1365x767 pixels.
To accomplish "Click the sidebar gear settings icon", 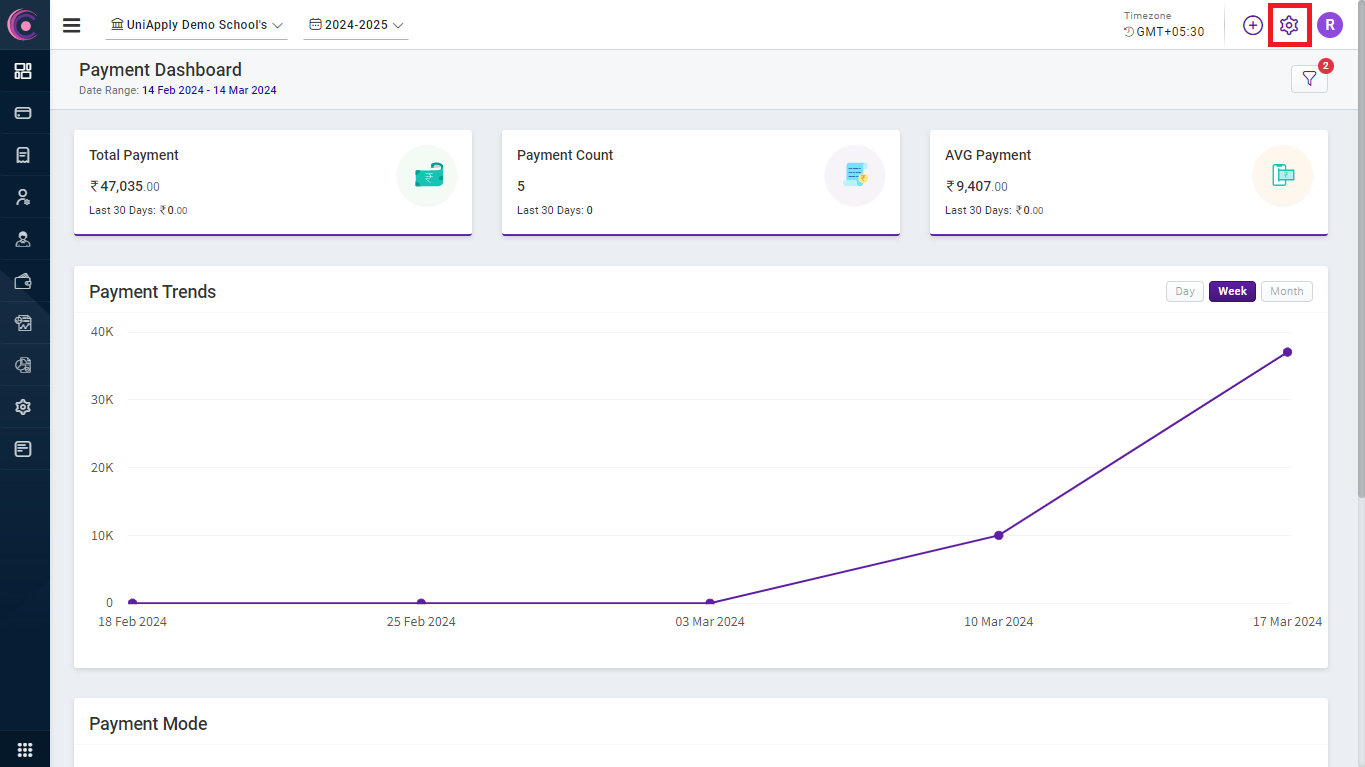I will 23,407.
